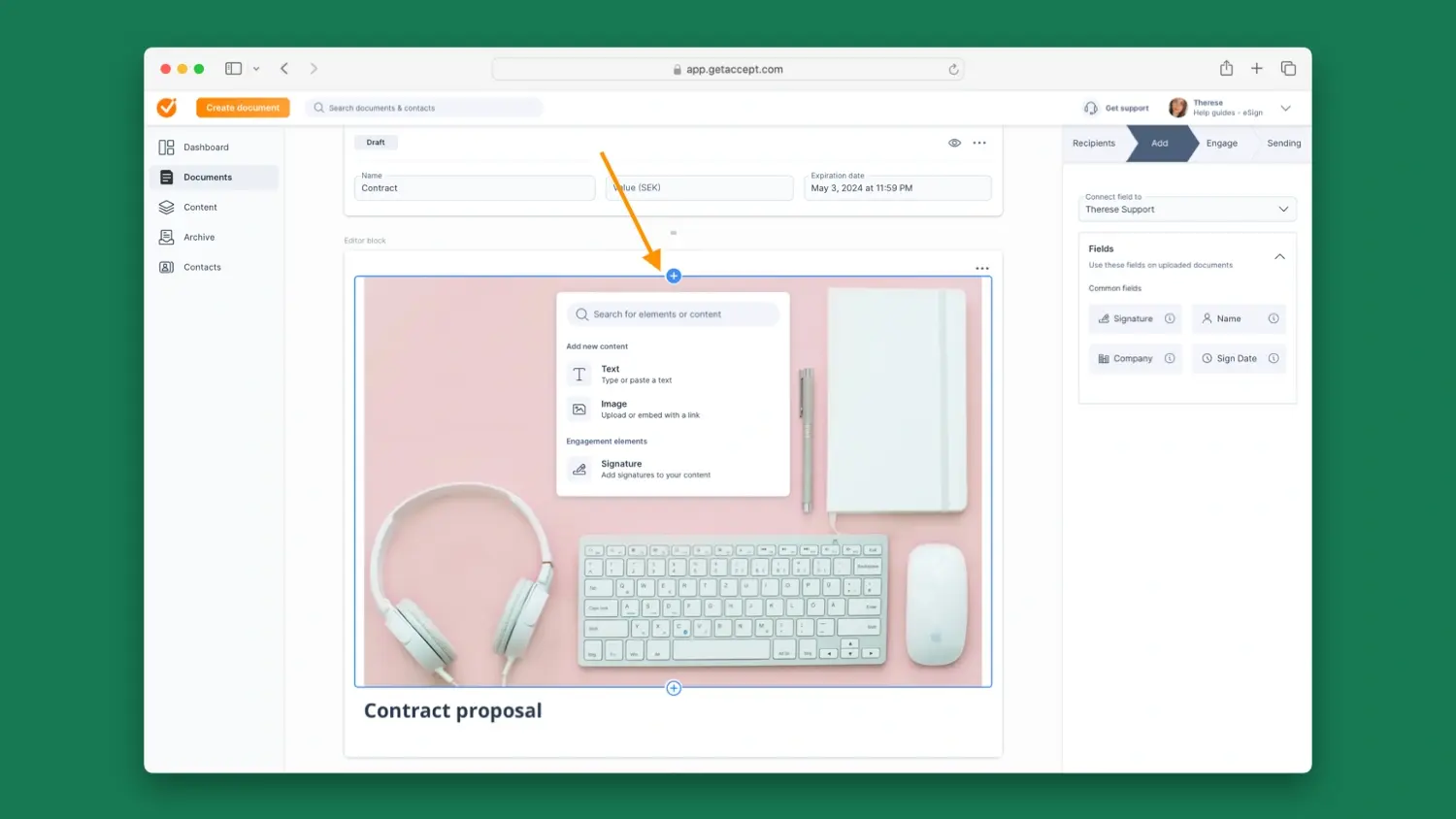1456x819 pixels.
Task: Collapse the Fields panel
Action: pyautogui.click(x=1279, y=256)
